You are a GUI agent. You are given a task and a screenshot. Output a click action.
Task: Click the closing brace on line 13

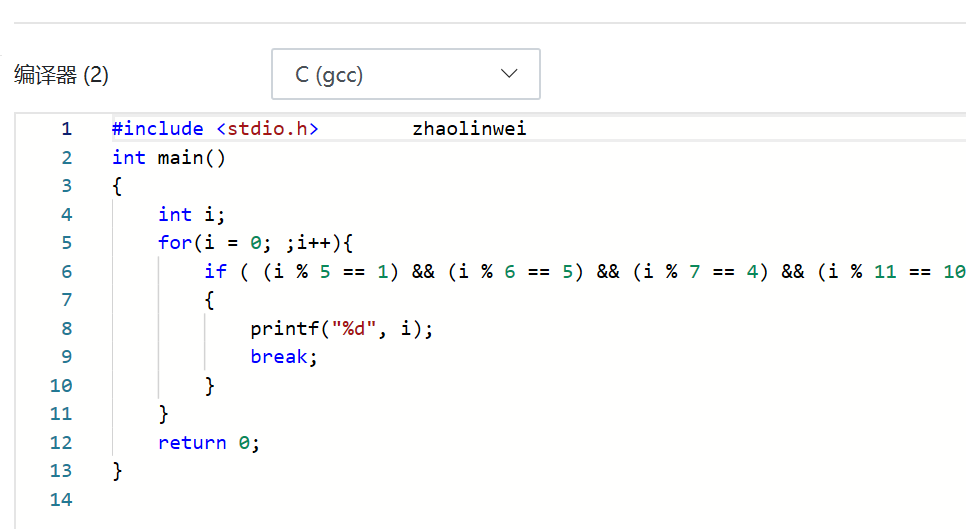tap(117, 471)
